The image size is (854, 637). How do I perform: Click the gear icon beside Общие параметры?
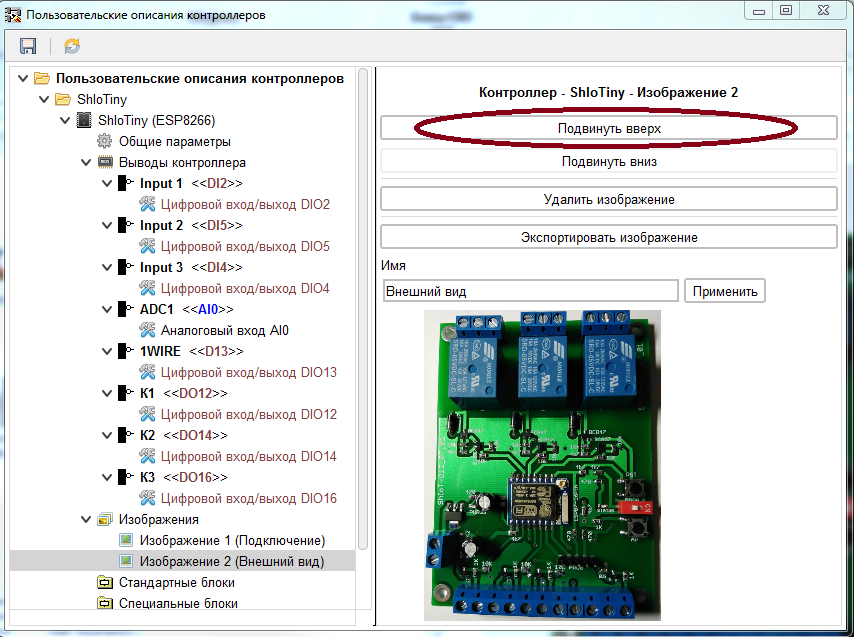tap(105, 142)
